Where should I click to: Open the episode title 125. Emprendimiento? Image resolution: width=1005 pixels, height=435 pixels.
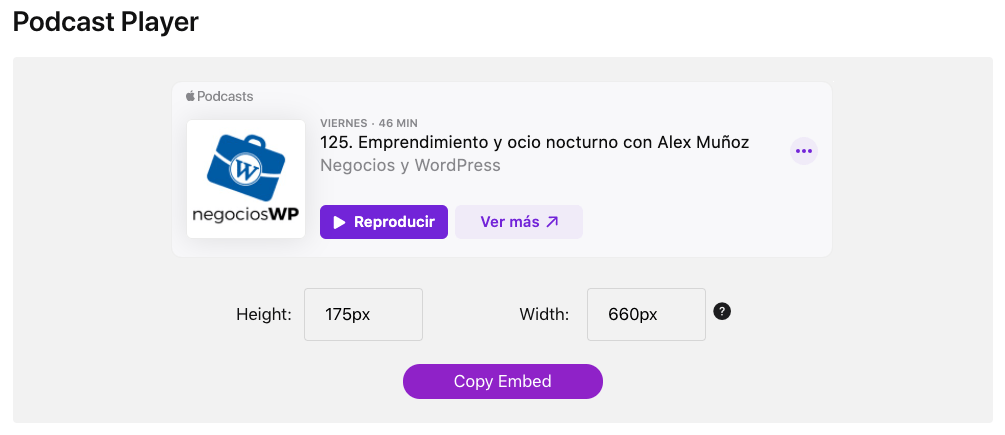534,142
